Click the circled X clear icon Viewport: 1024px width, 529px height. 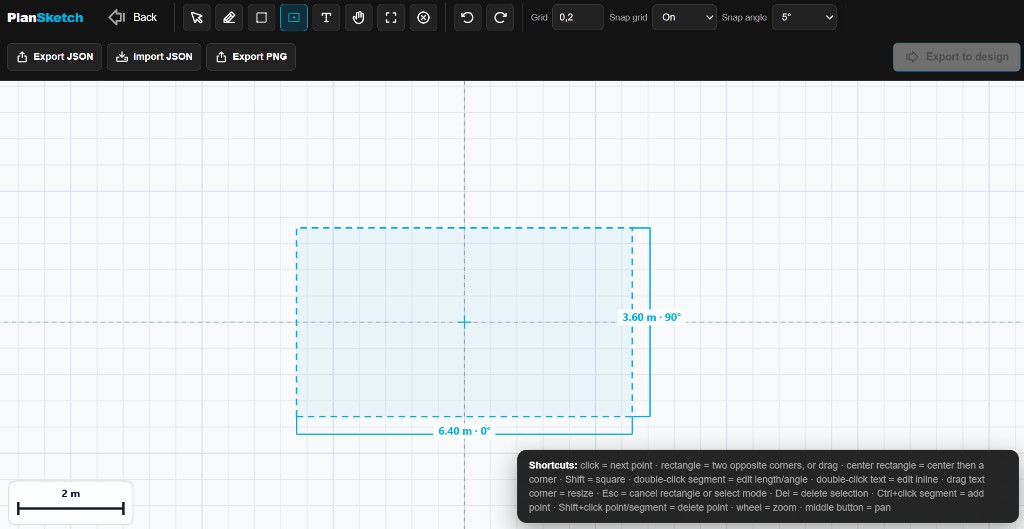coord(423,18)
